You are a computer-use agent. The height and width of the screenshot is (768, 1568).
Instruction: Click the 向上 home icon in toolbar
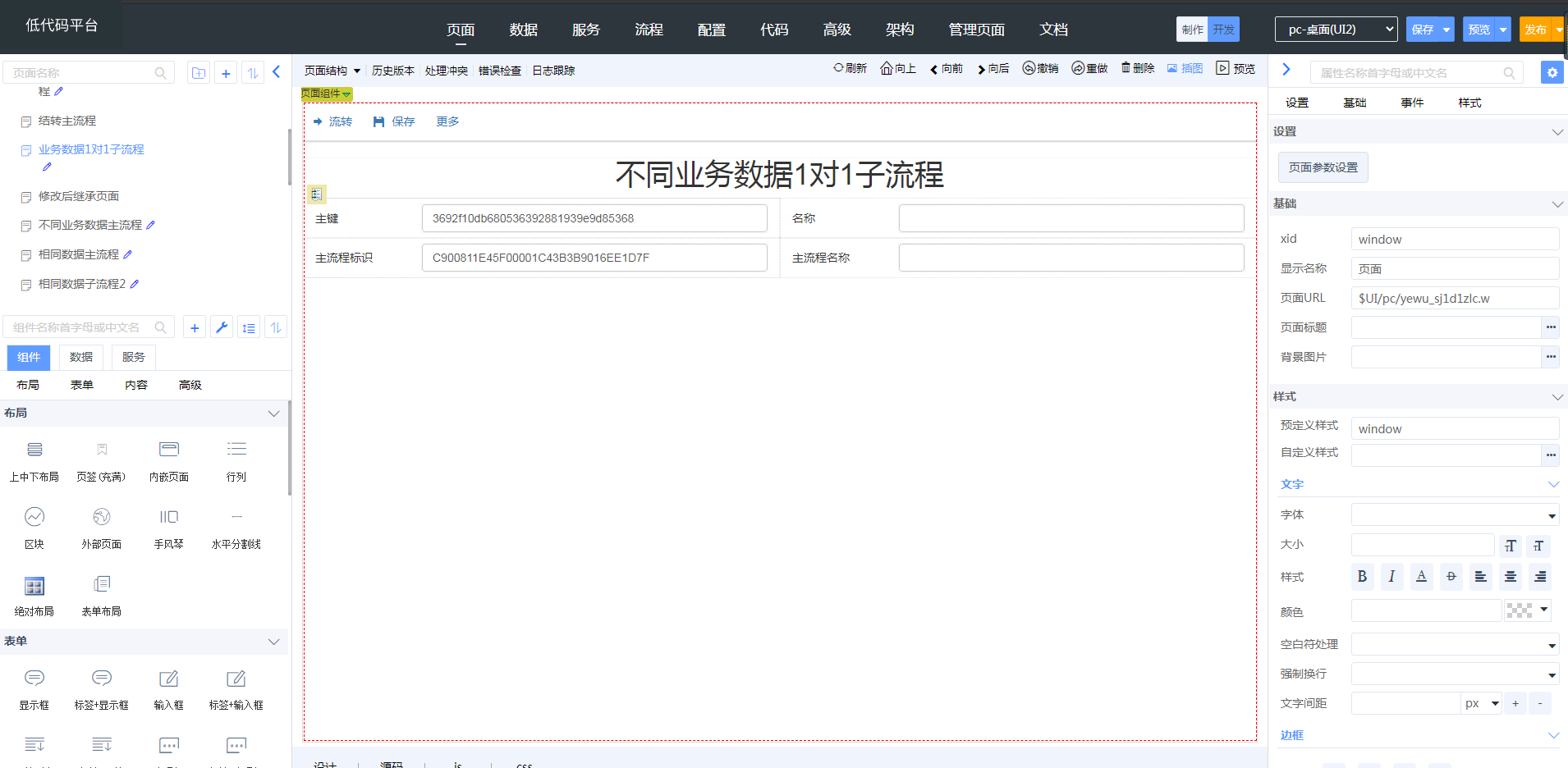point(887,69)
